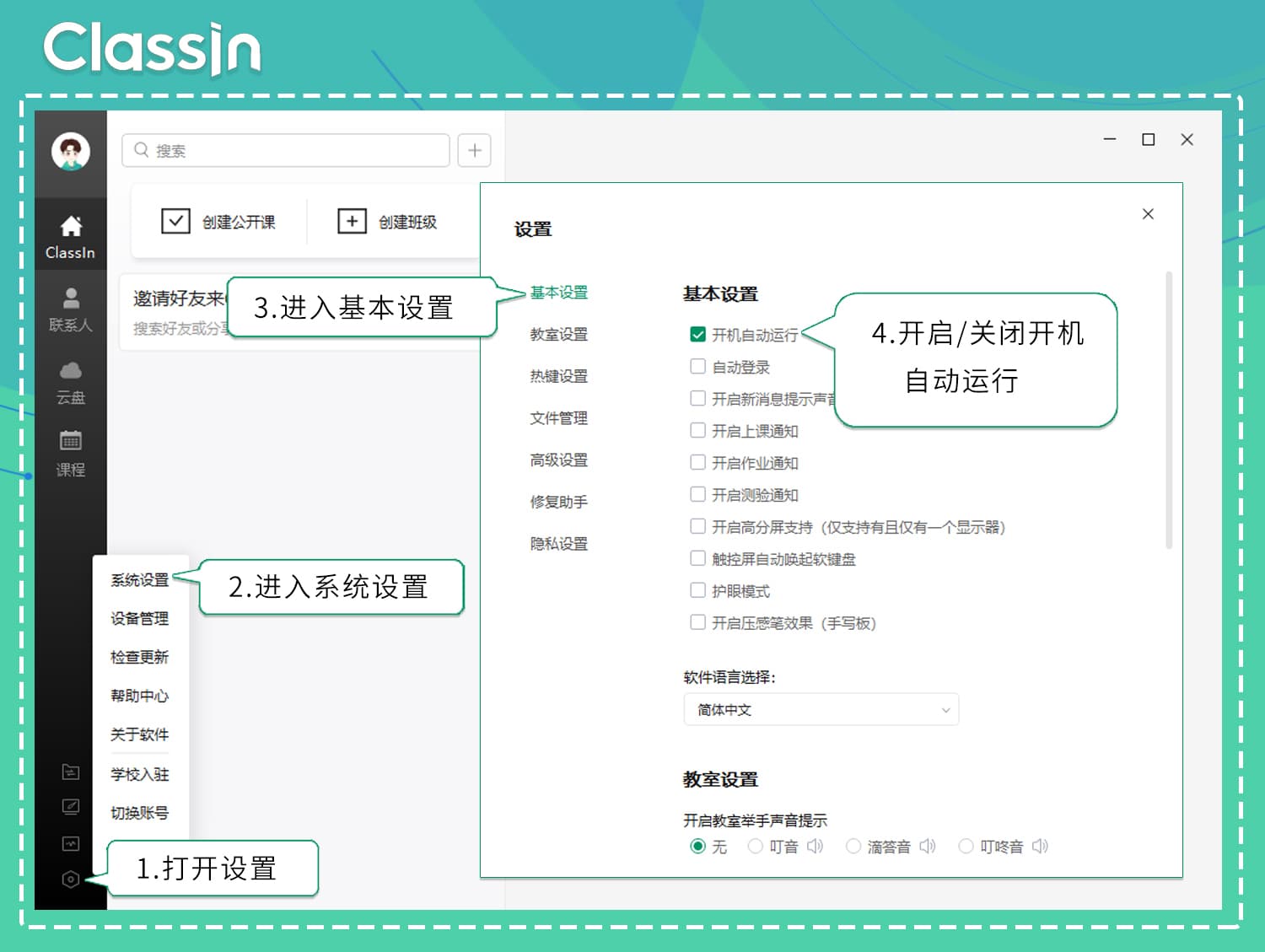
Task: Click the plus button next to search
Action: pyautogui.click(x=474, y=150)
